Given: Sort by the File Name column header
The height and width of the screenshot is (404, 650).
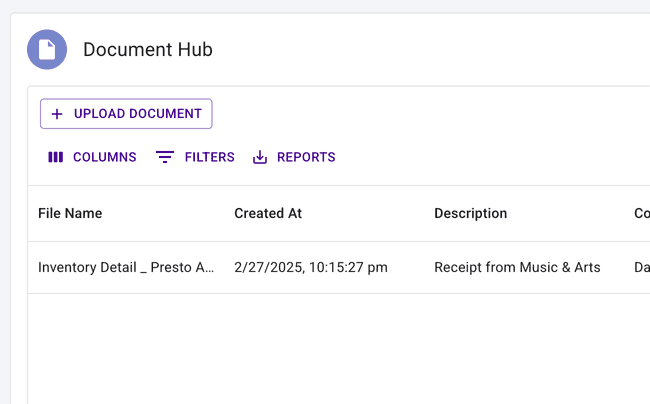Looking at the screenshot, I should 70,213.
